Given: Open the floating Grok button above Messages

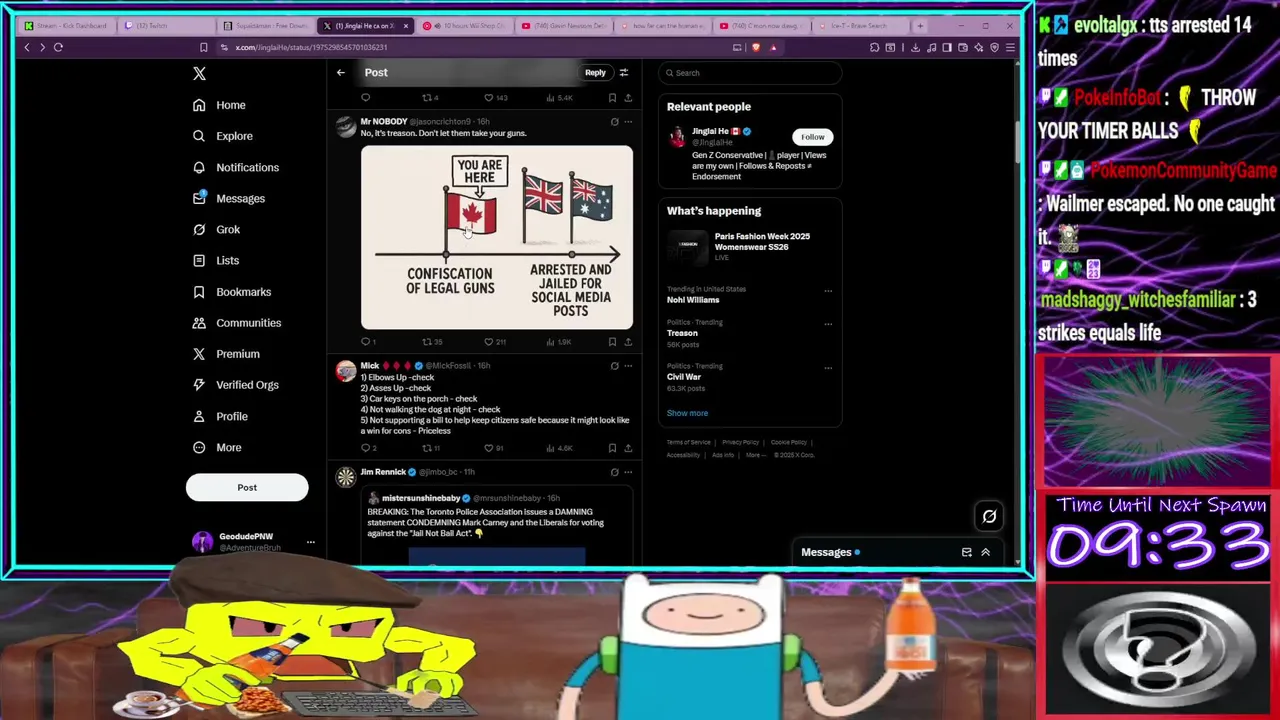Looking at the screenshot, I should pos(989,516).
